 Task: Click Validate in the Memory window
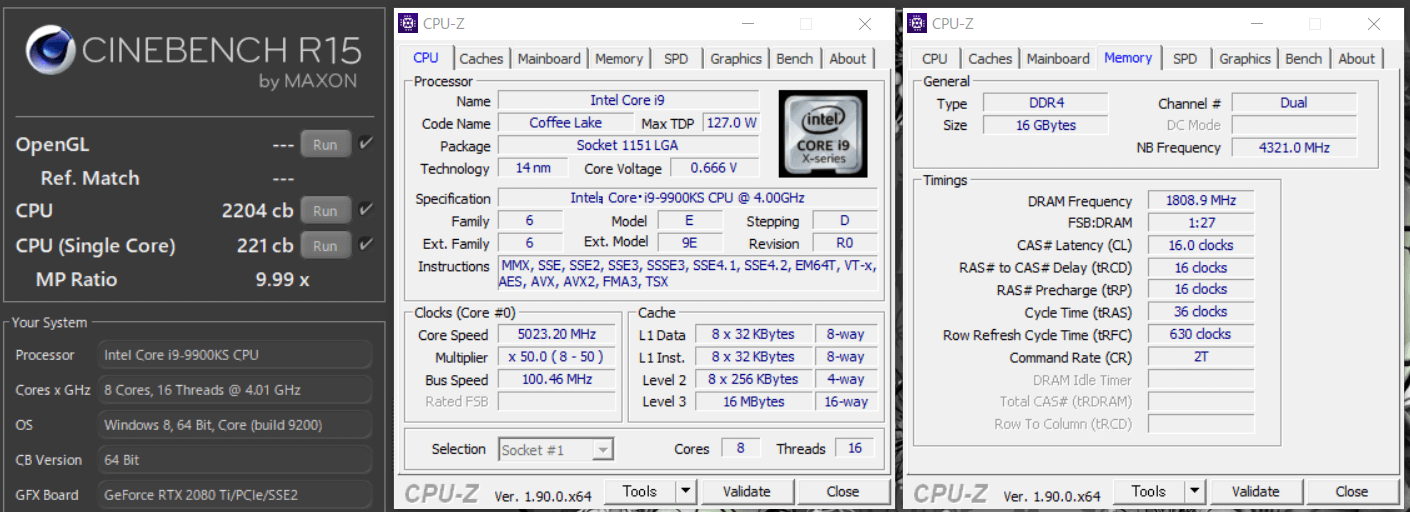(1256, 491)
